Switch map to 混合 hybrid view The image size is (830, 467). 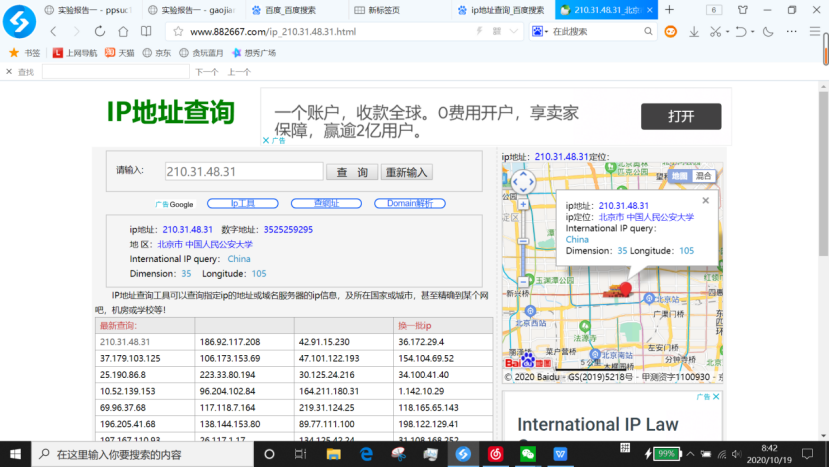703,176
